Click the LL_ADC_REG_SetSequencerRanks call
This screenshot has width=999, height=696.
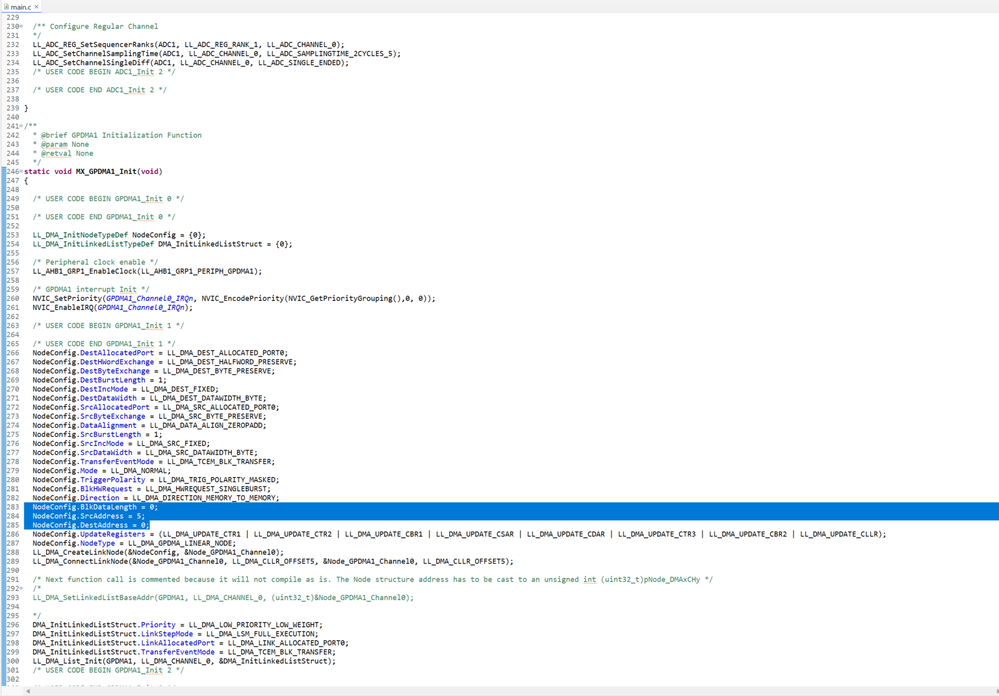(x=189, y=45)
